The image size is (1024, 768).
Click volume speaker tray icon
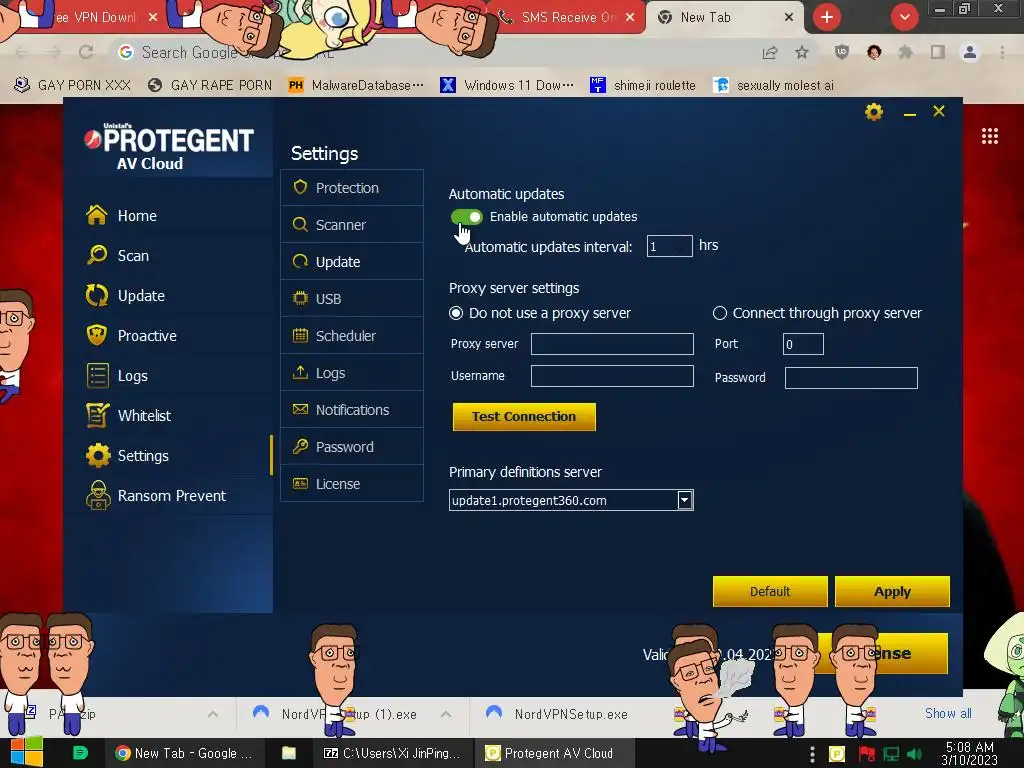tap(915, 754)
